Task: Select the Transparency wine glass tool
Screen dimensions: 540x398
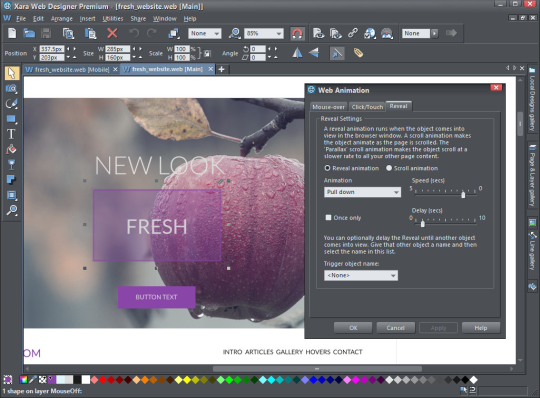Action: tap(11, 165)
